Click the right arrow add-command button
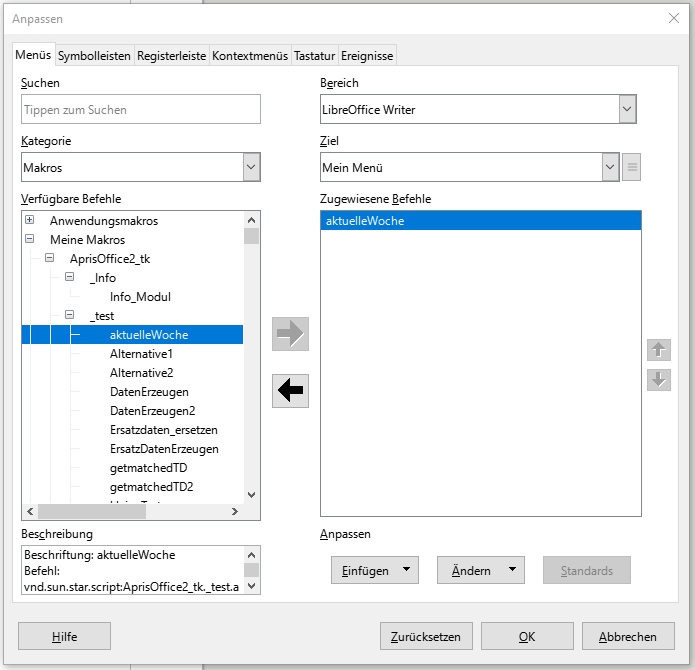Viewport: 695px width, 670px height. pyautogui.click(x=290, y=334)
